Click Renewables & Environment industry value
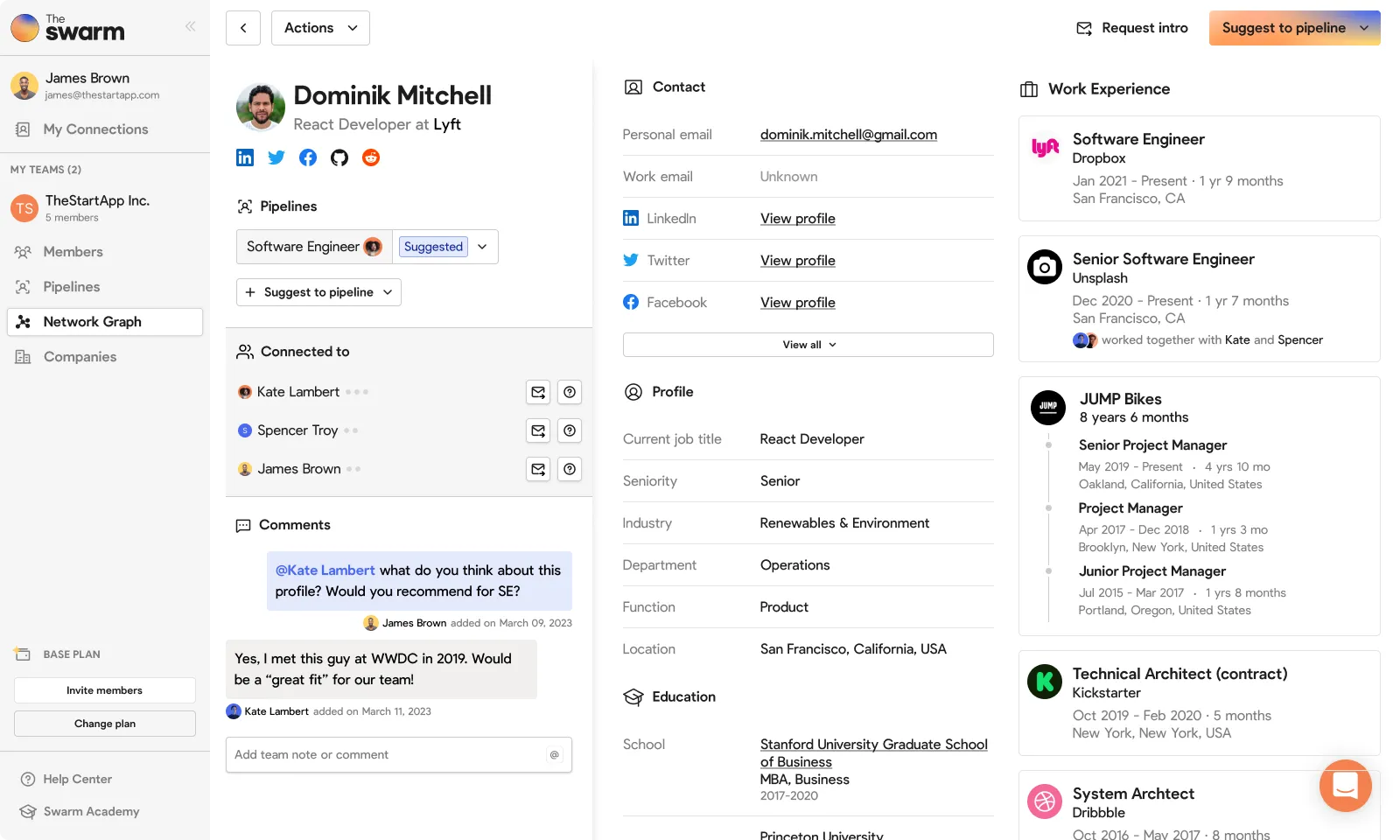This screenshot has height=840, width=1400. [x=845, y=523]
